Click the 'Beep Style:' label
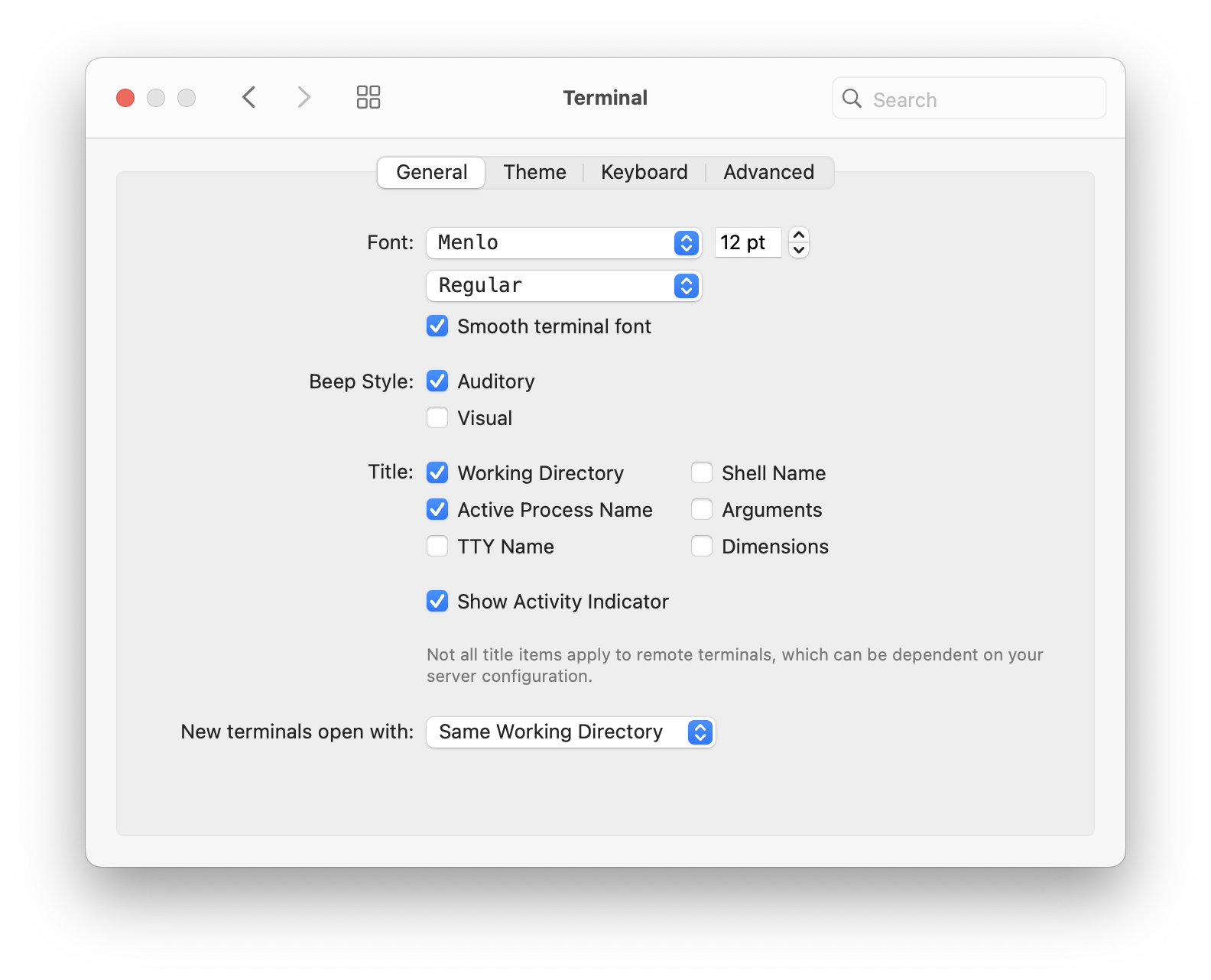Image resolution: width=1211 pixels, height=980 pixels. pyautogui.click(x=361, y=381)
